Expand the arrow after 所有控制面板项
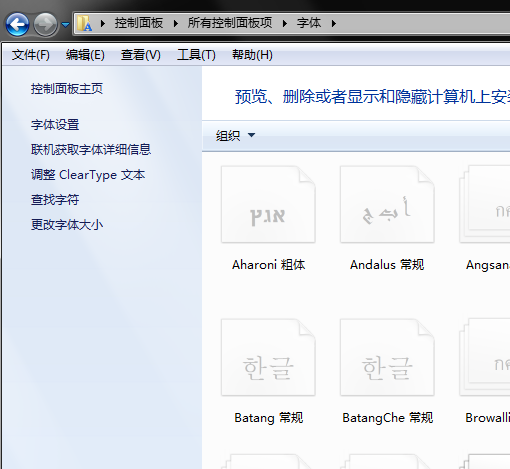 coord(285,23)
